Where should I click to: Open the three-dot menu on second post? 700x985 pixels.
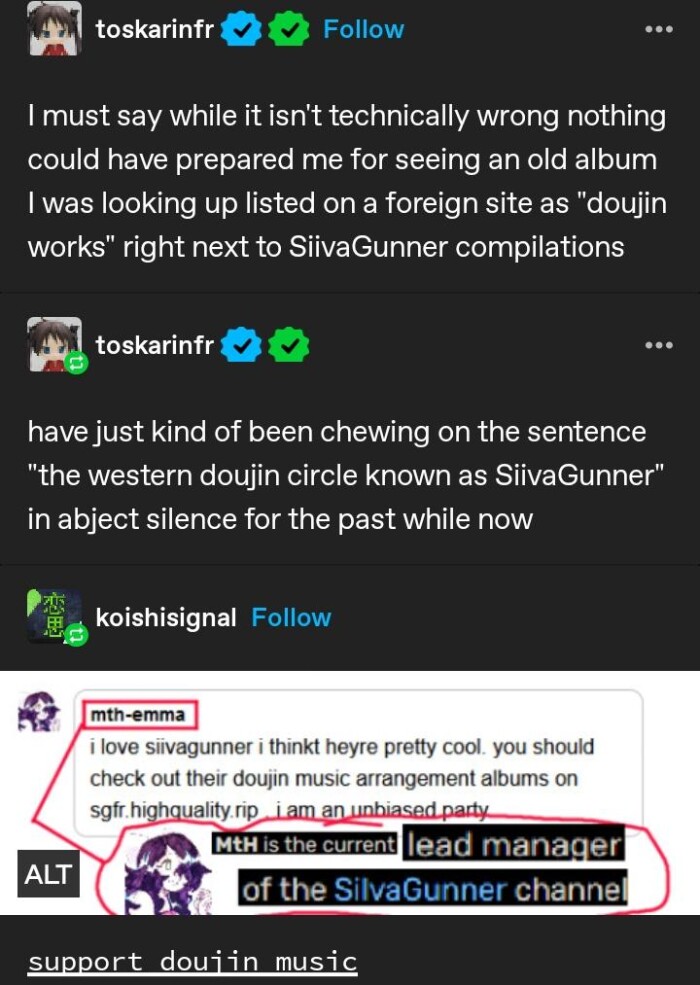(659, 345)
